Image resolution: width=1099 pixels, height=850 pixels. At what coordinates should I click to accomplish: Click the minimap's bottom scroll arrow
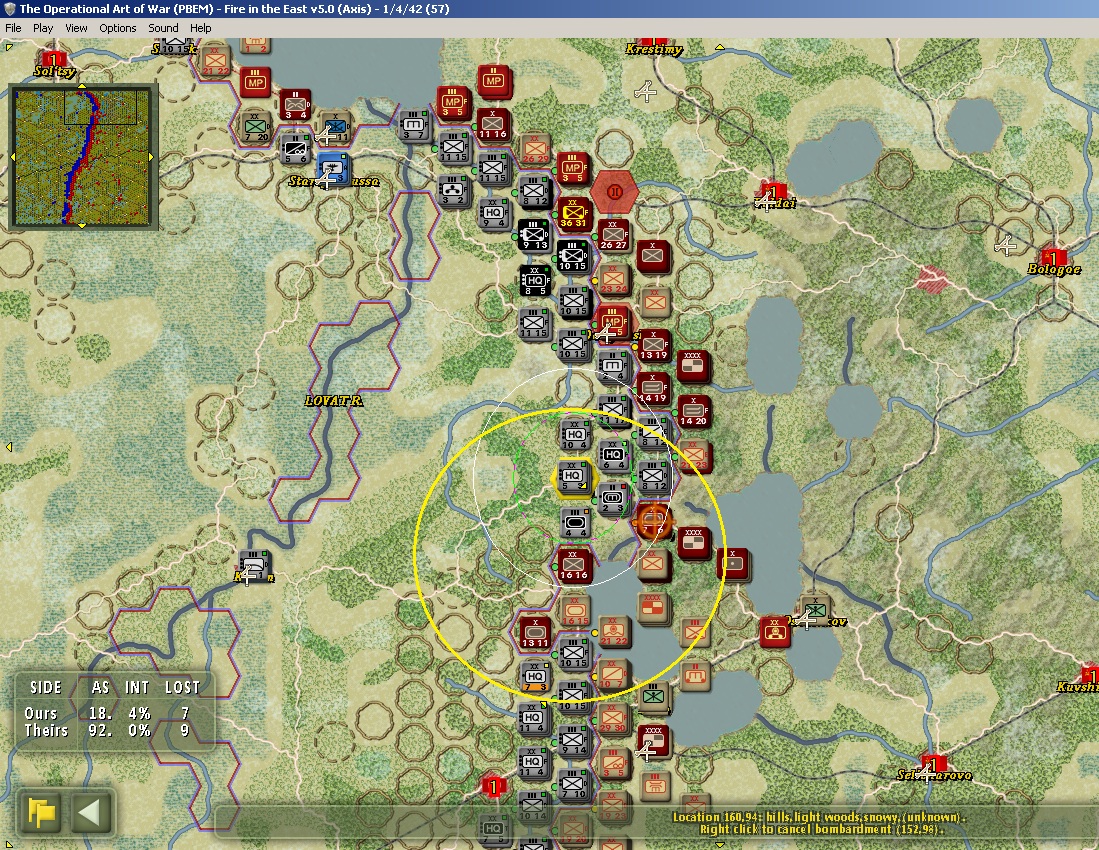[x=82, y=226]
